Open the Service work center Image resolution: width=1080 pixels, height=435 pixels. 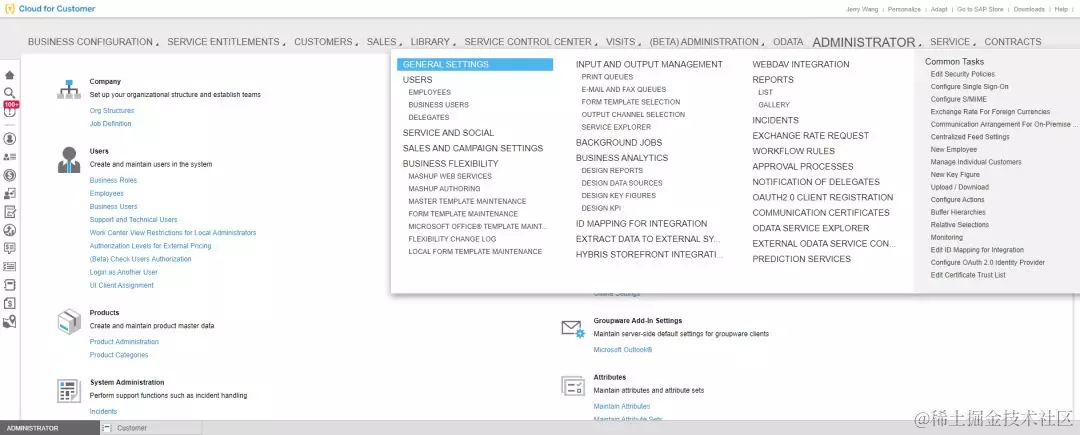[x=949, y=42]
